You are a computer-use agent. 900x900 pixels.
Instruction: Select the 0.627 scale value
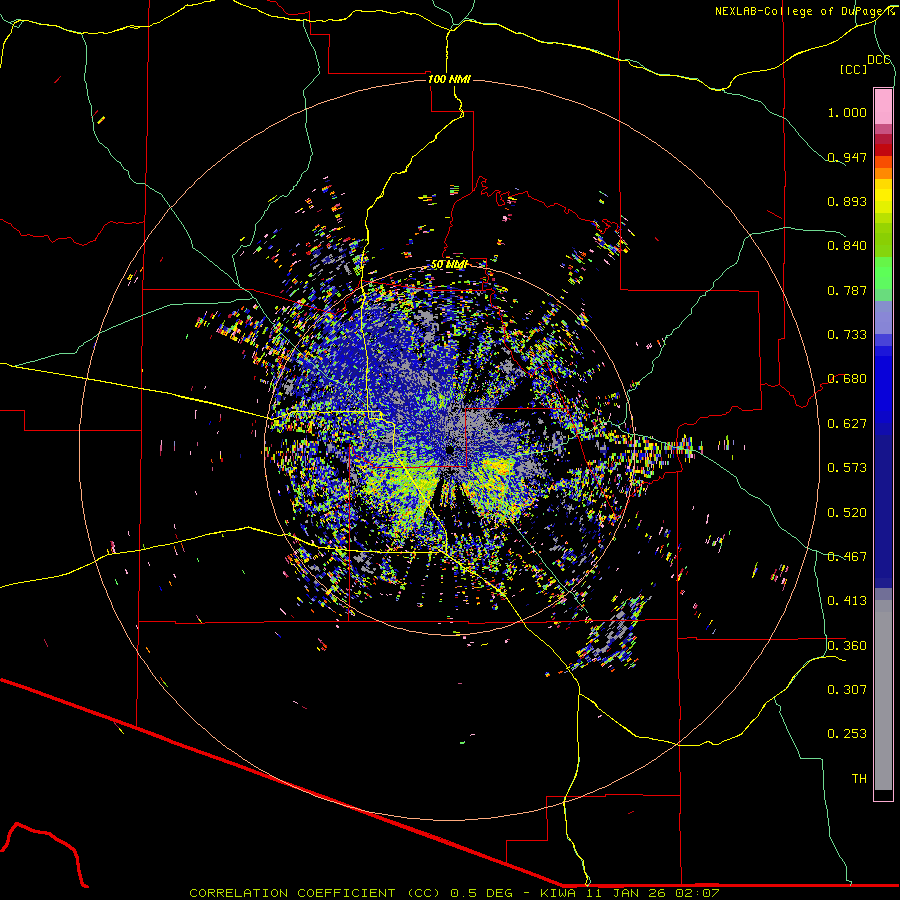[847, 424]
